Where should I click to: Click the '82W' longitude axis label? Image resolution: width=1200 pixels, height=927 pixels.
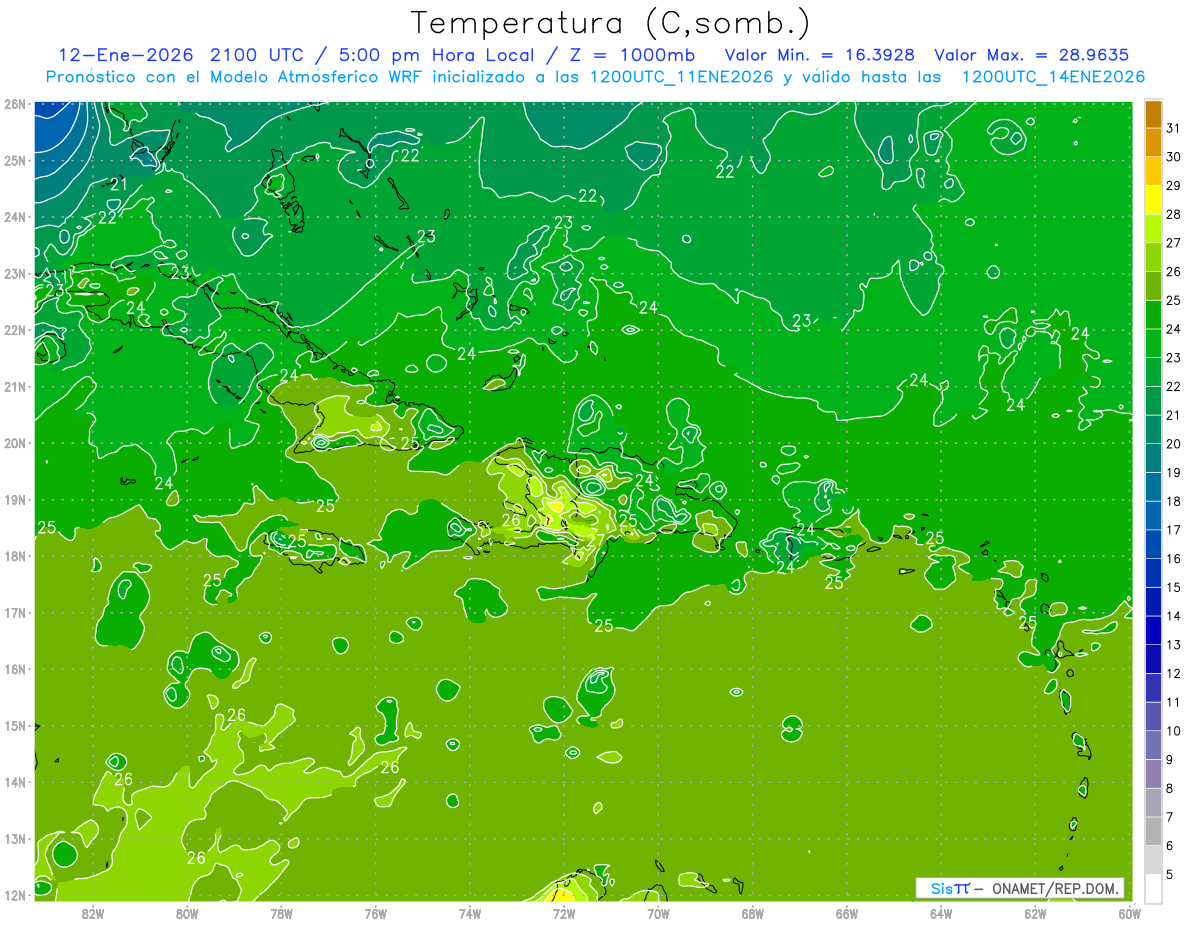[92, 914]
